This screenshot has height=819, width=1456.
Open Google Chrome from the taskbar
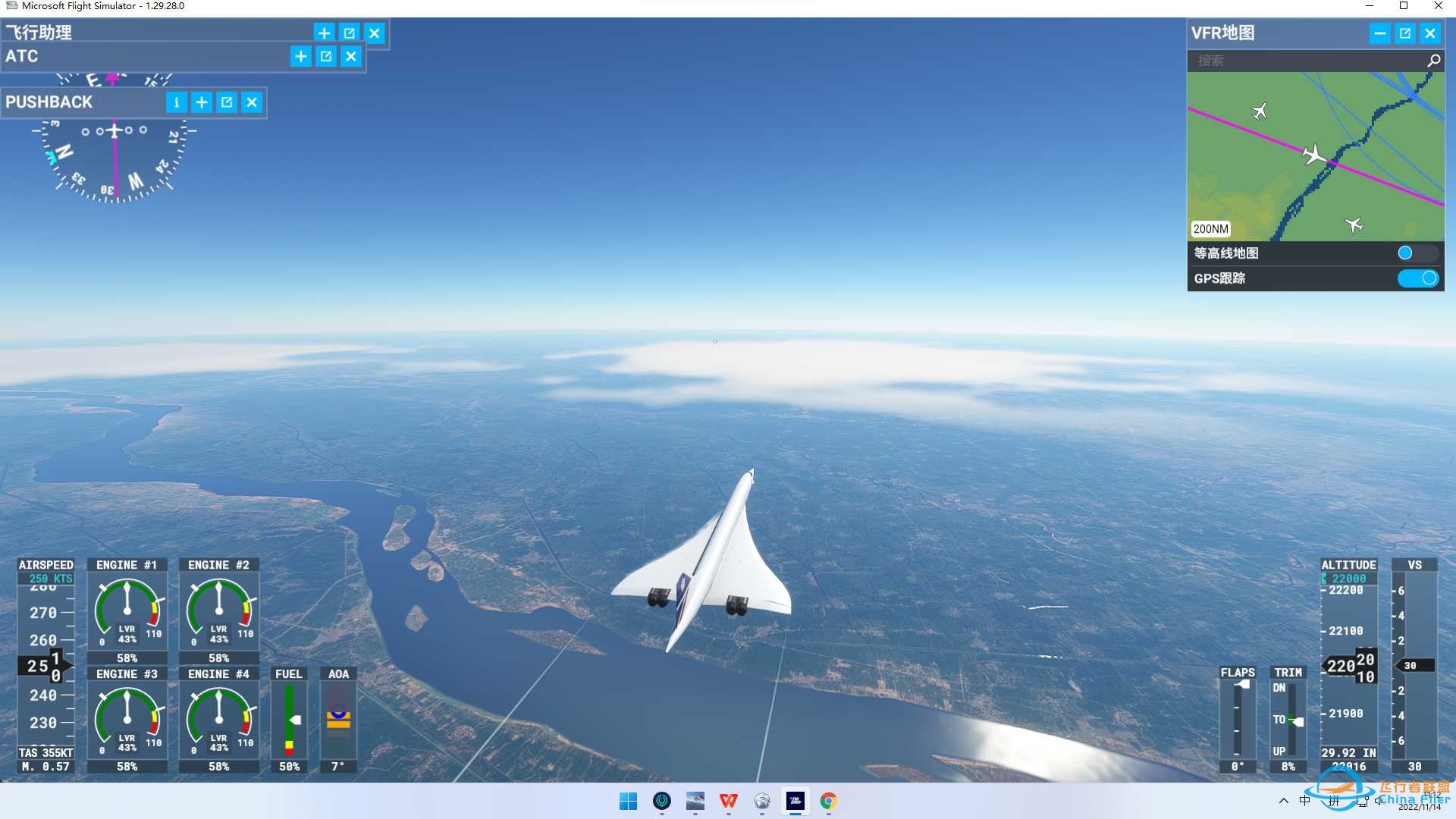(828, 801)
